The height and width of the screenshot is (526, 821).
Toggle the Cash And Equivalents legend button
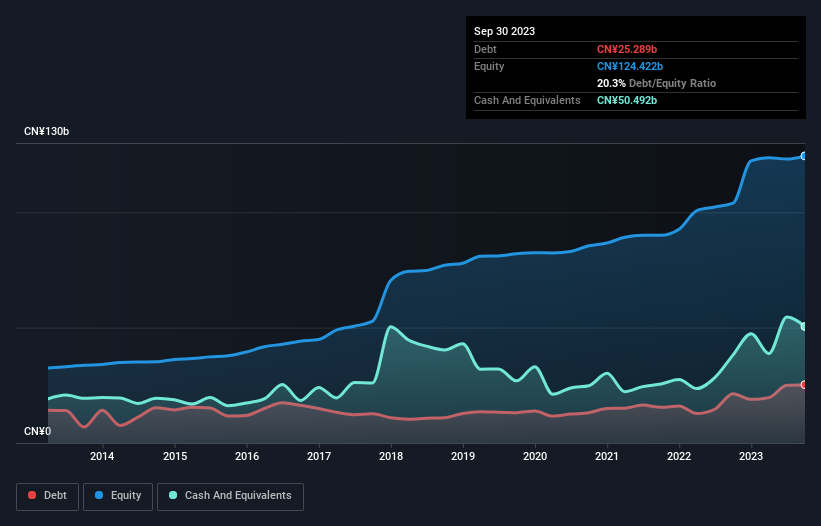230,496
